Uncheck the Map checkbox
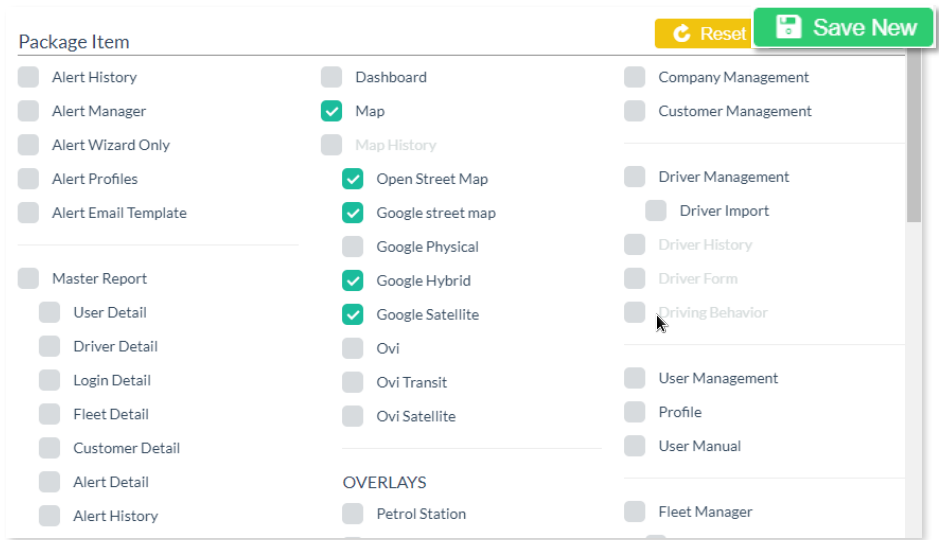 click(332, 111)
